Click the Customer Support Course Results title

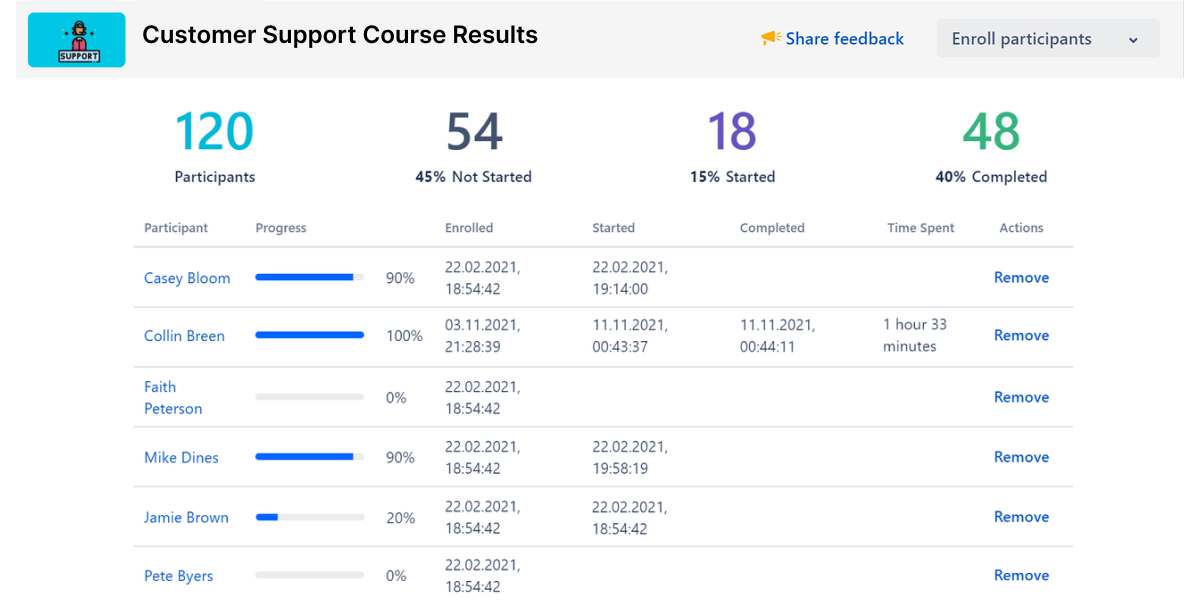point(340,35)
